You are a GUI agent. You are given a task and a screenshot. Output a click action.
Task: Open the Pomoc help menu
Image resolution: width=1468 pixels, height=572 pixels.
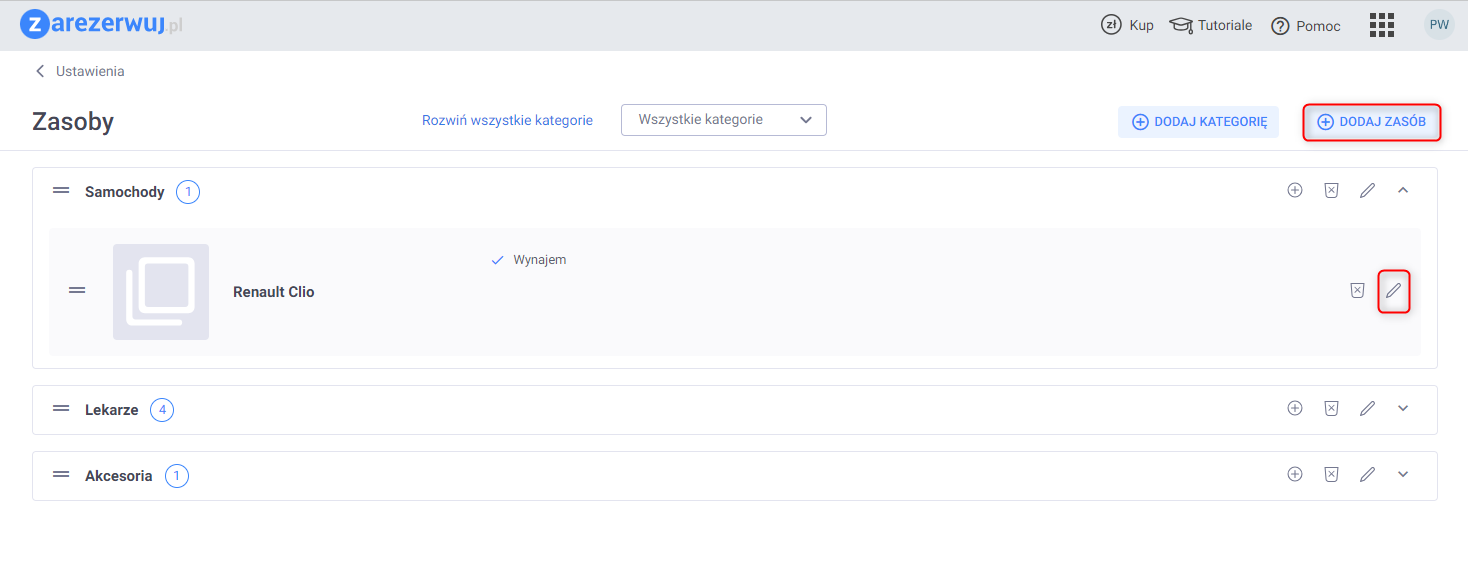tap(1306, 26)
